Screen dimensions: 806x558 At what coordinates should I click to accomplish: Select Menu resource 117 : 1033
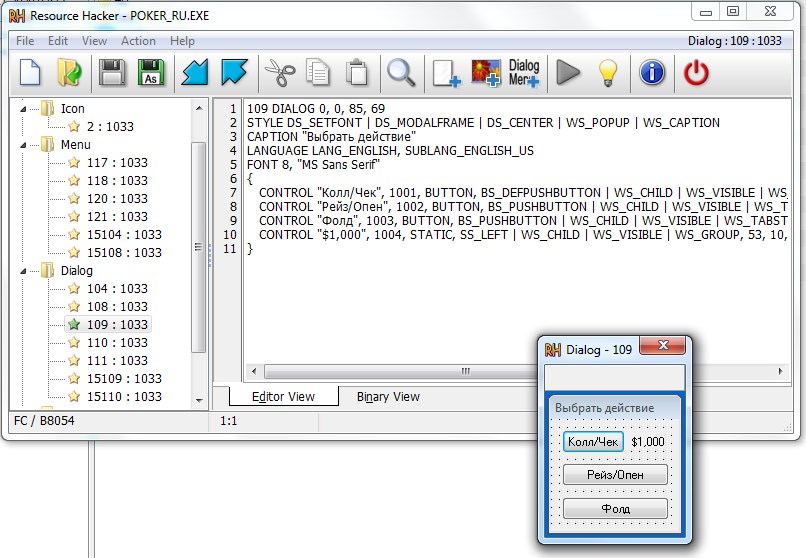click(117, 162)
